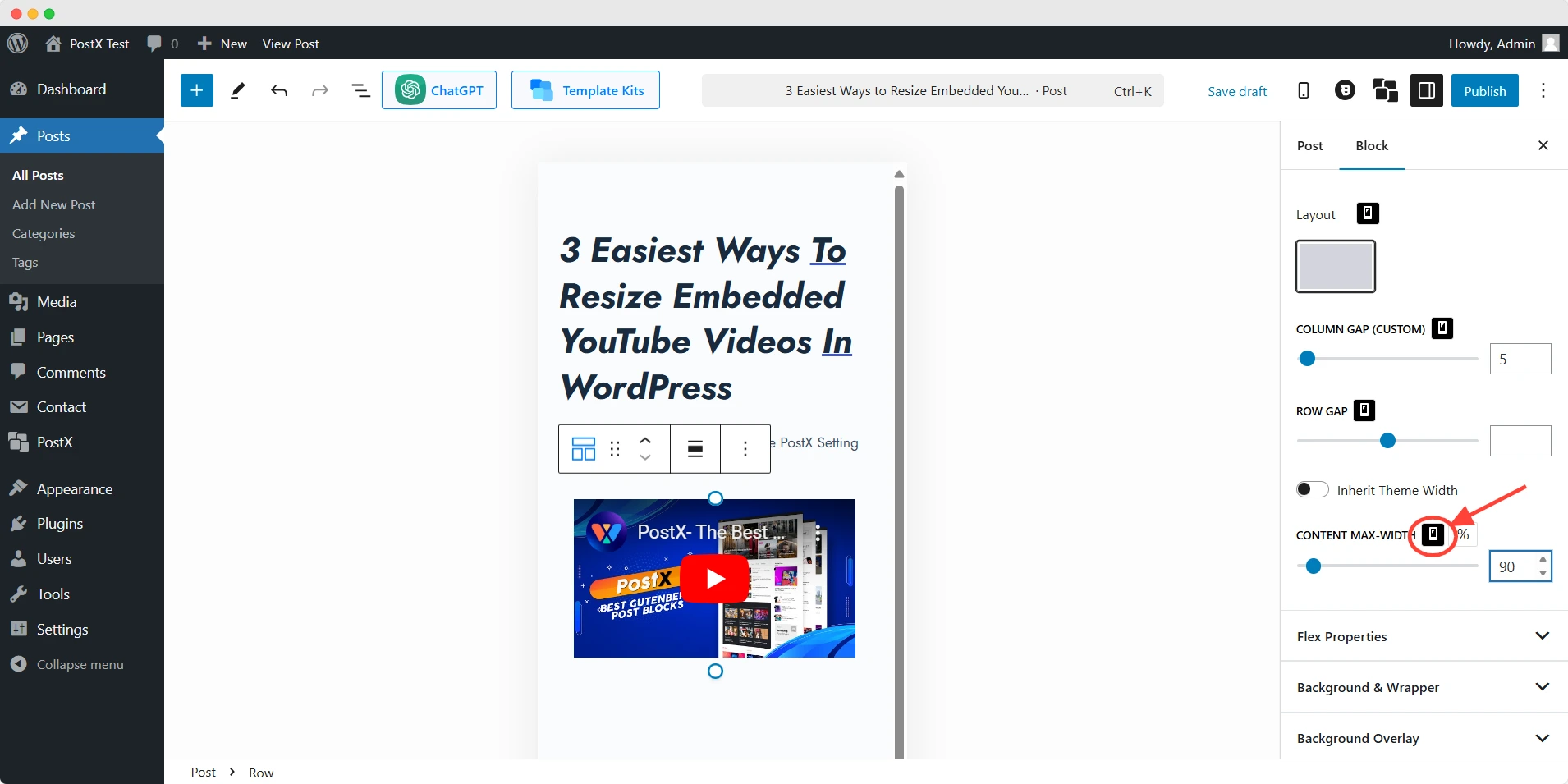Open ChatGPT assistant
The height and width of the screenshot is (784, 1568).
click(x=439, y=90)
